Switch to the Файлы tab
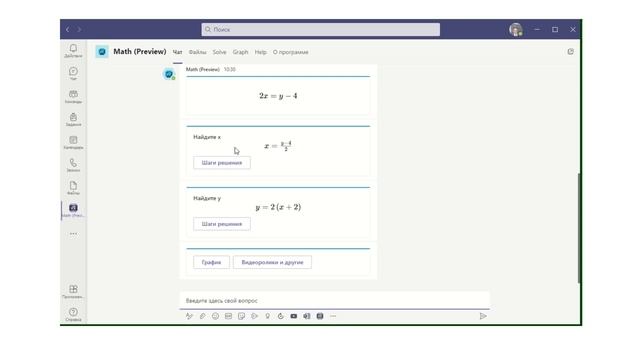 (x=197, y=52)
